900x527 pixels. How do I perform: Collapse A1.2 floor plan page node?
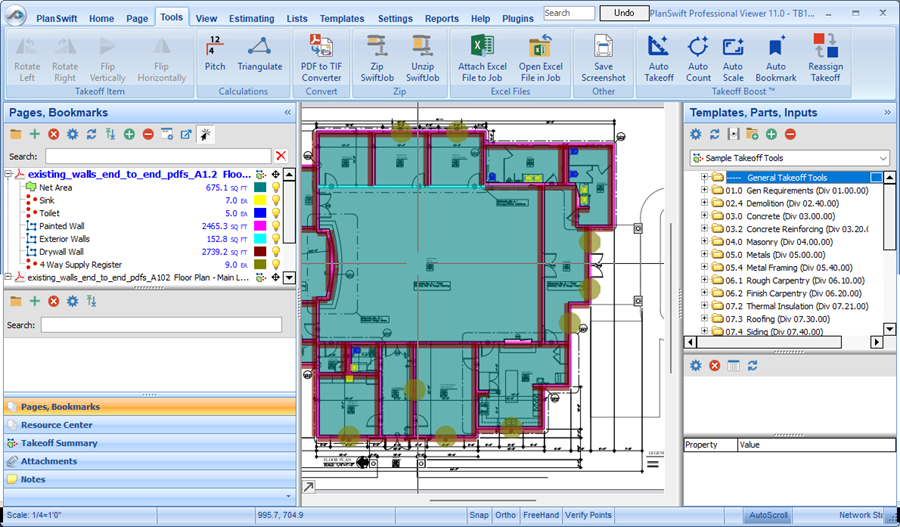point(9,174)
